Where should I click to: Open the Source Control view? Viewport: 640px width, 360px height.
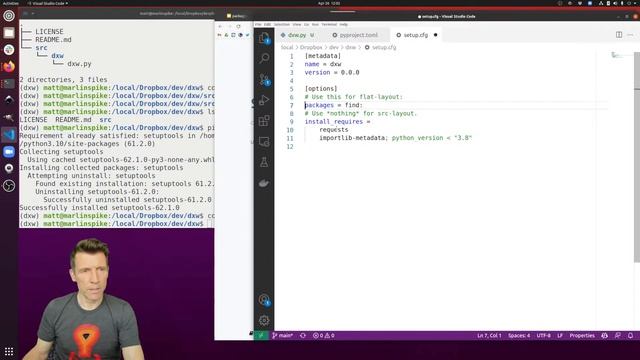click(x=264, y=79)
